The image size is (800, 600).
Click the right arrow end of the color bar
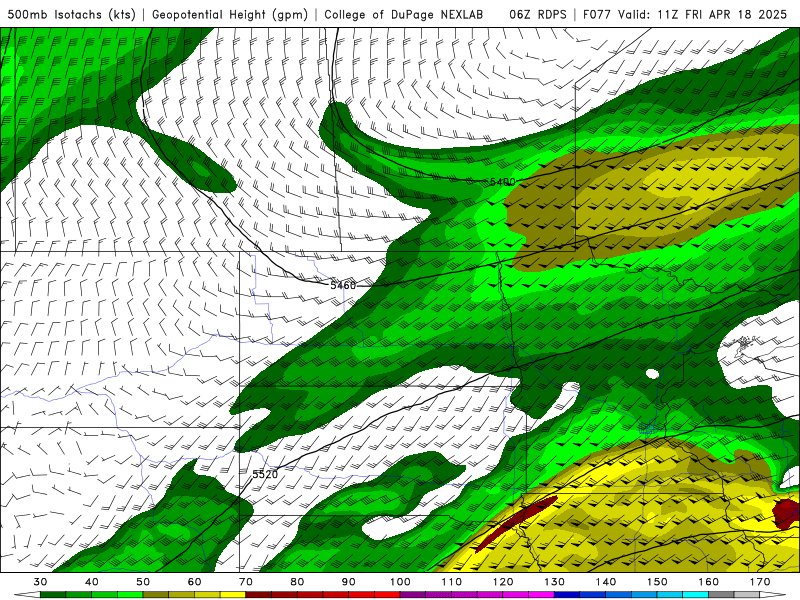click(x=772, y=595)
